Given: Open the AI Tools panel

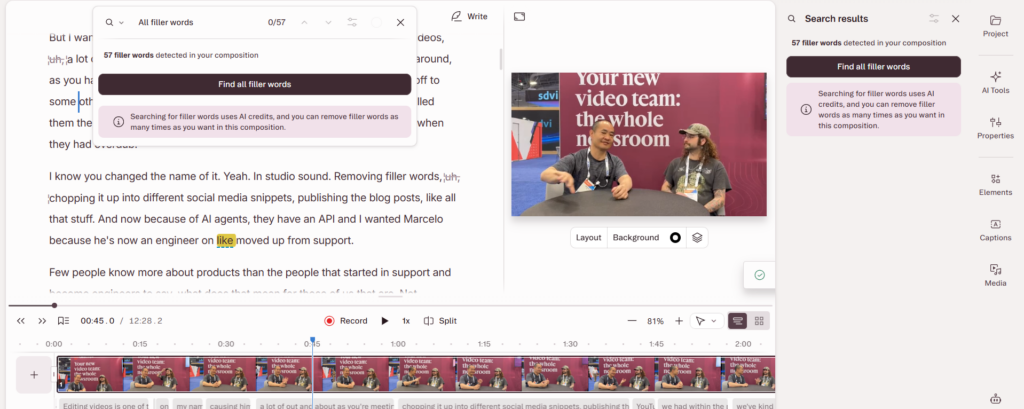Looking at the screenshot, I should pyautogui.click(x=995, y=82).
